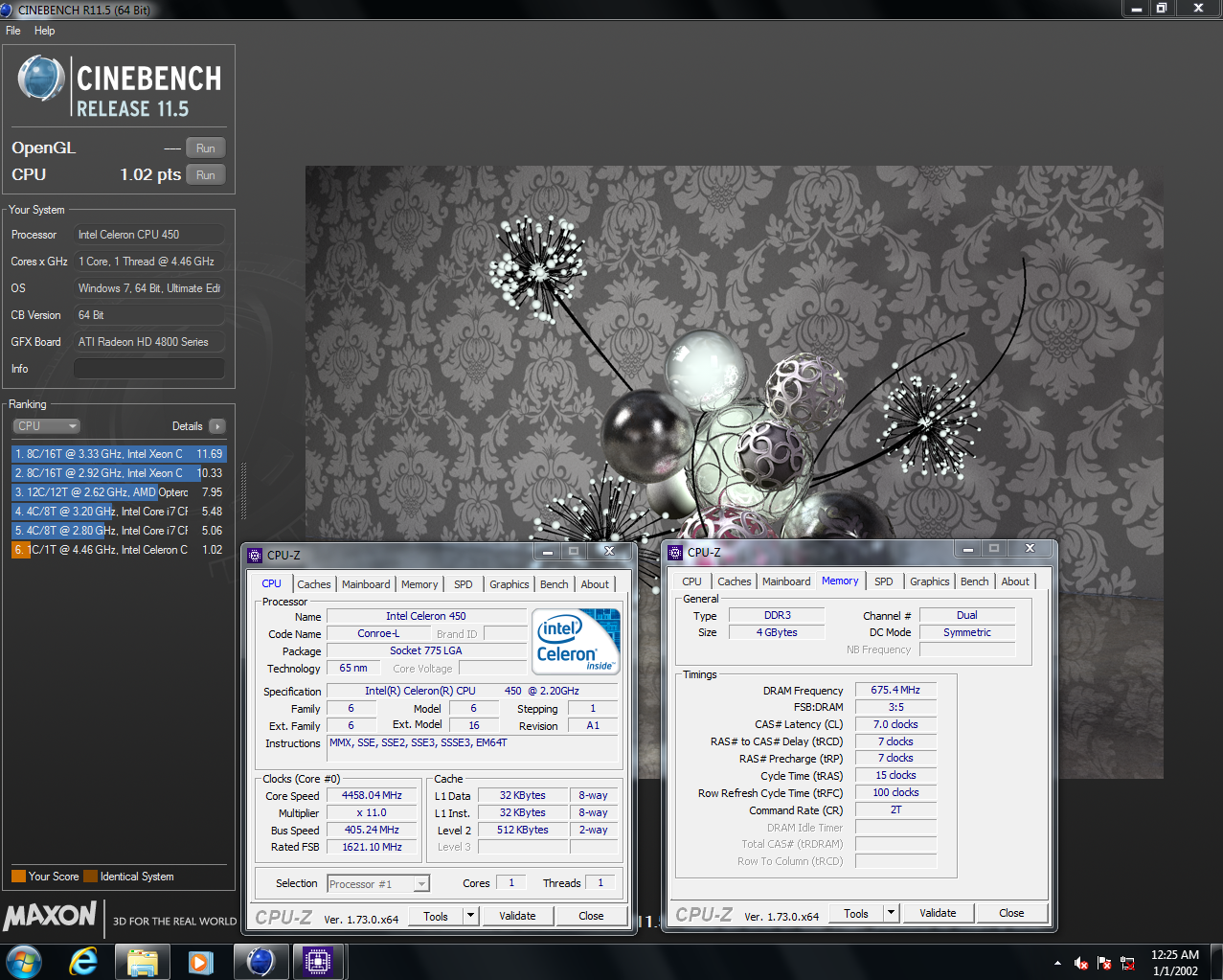Switch to Mainboard tab in Memory CPU-Z window
Image resolution: width=1223 pixels, height=980 pixels.
(786, 581)
